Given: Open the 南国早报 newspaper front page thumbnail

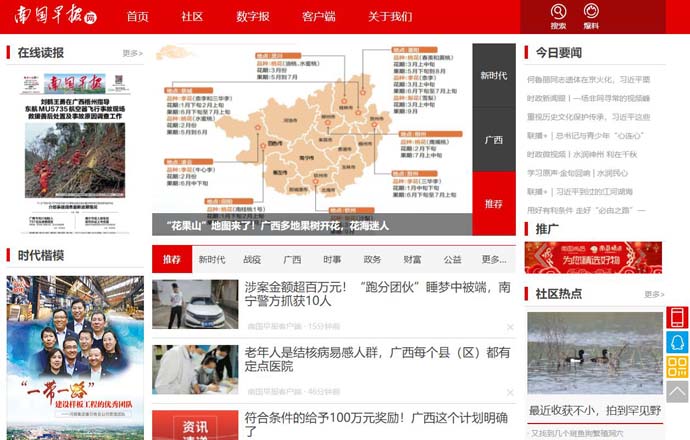Looking at the screenshot, I should click(75, 153).
